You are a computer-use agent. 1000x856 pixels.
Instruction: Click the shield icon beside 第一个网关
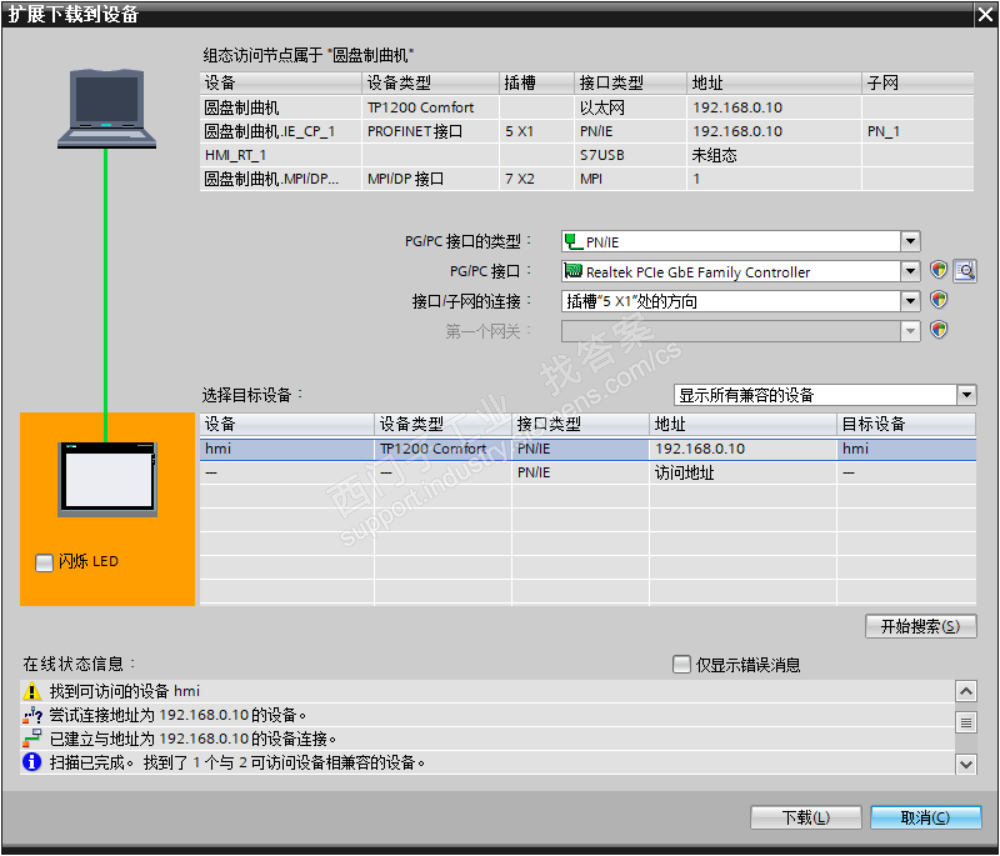click(x=938, y=330)
